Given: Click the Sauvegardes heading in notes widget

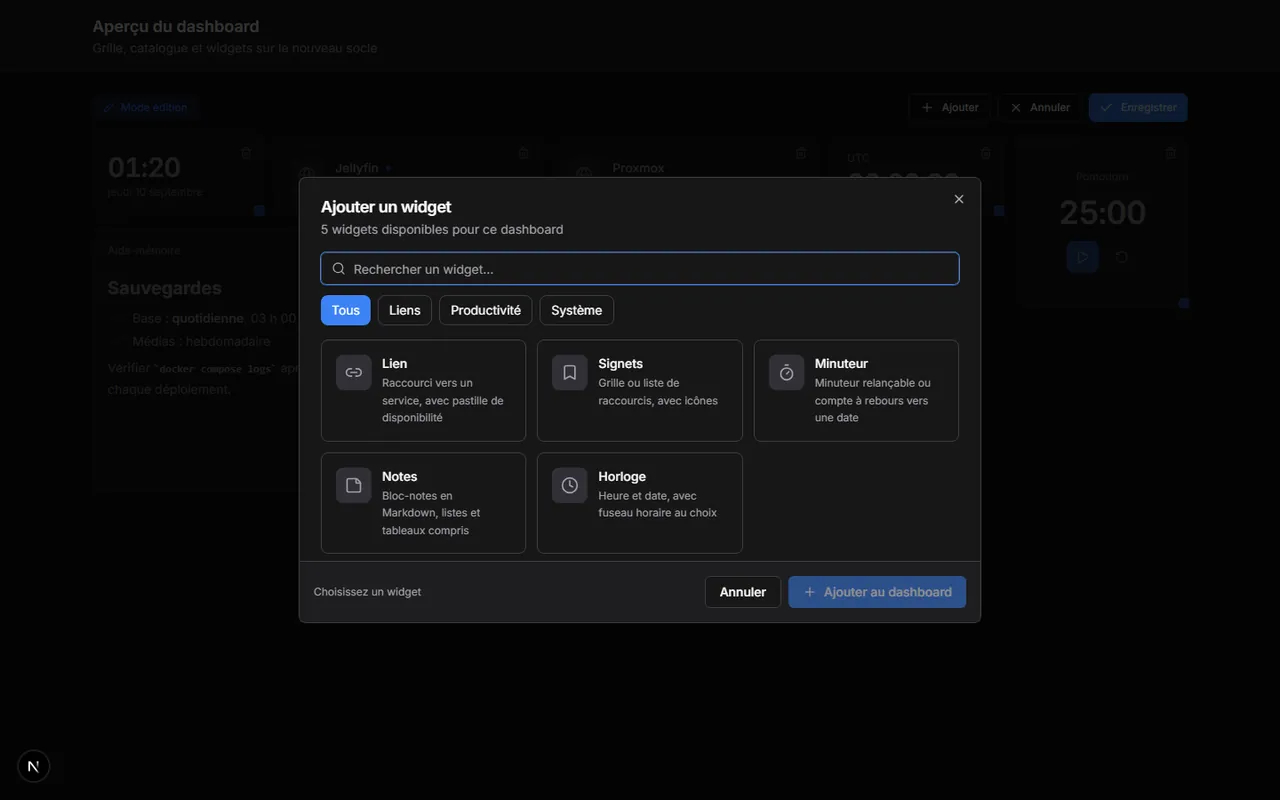Looking at the screenshot, I should click(x=165, y=288).
